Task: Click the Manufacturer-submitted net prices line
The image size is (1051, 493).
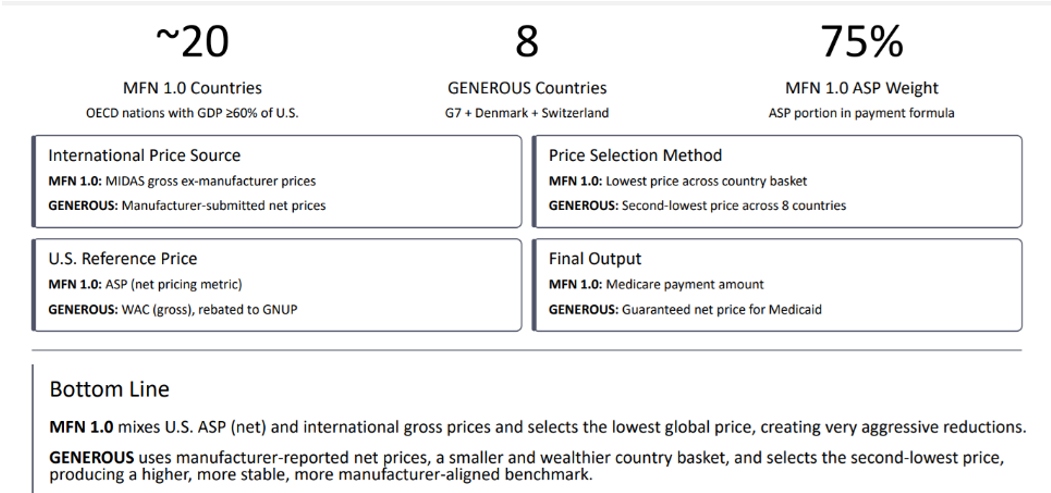Action: (186, 206)
